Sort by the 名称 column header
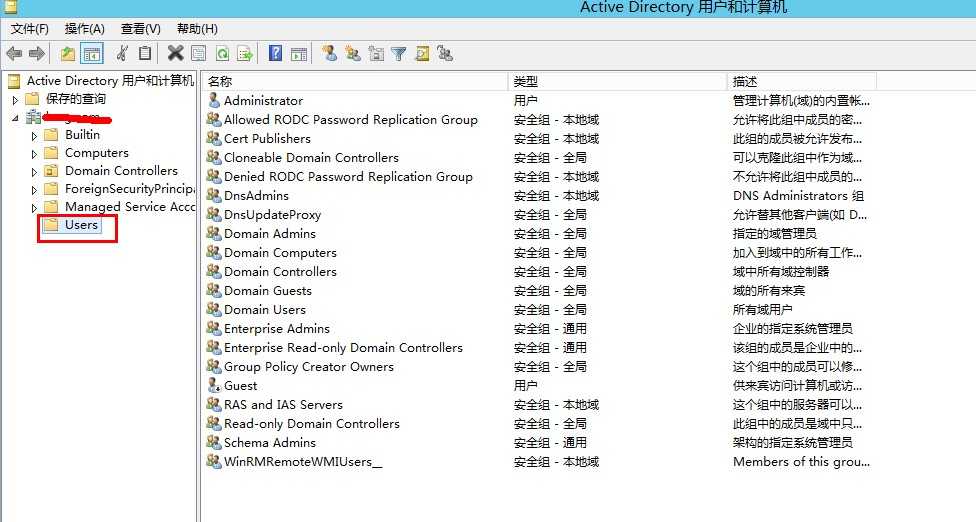The image size is (976, 522). click(x=355, y=82)
